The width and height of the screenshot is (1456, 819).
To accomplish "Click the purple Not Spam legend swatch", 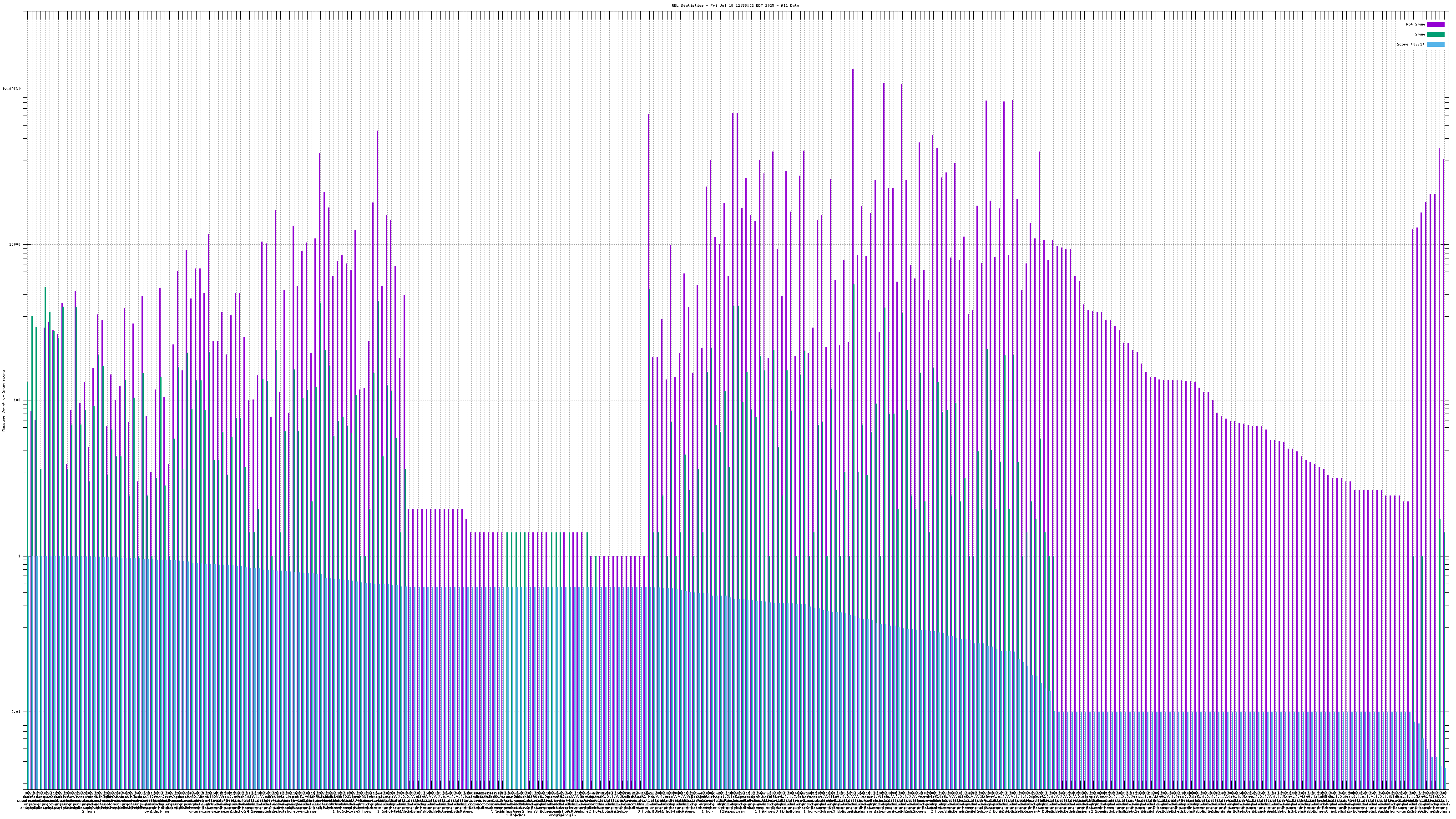I will click(1435, 24).
